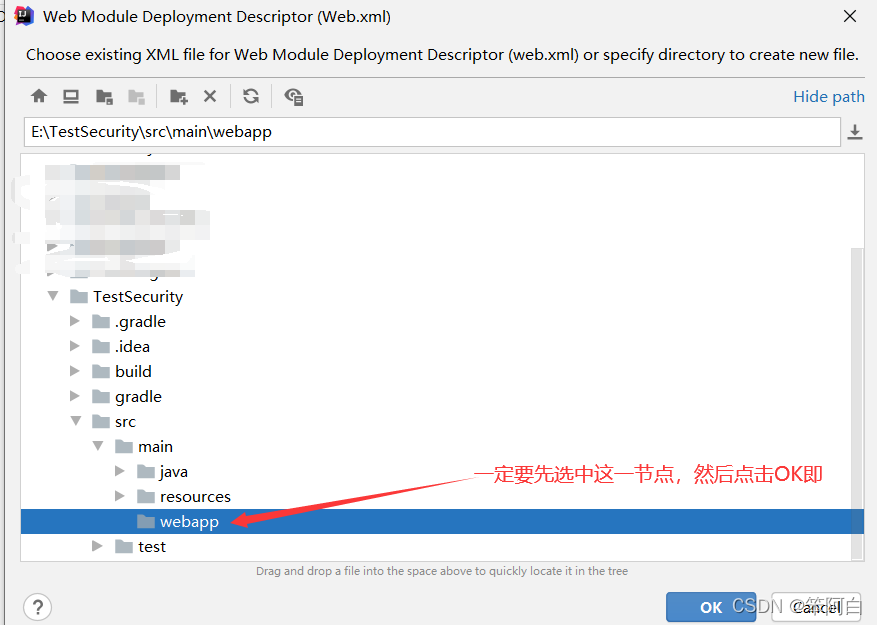Edit the path text field

432,132
